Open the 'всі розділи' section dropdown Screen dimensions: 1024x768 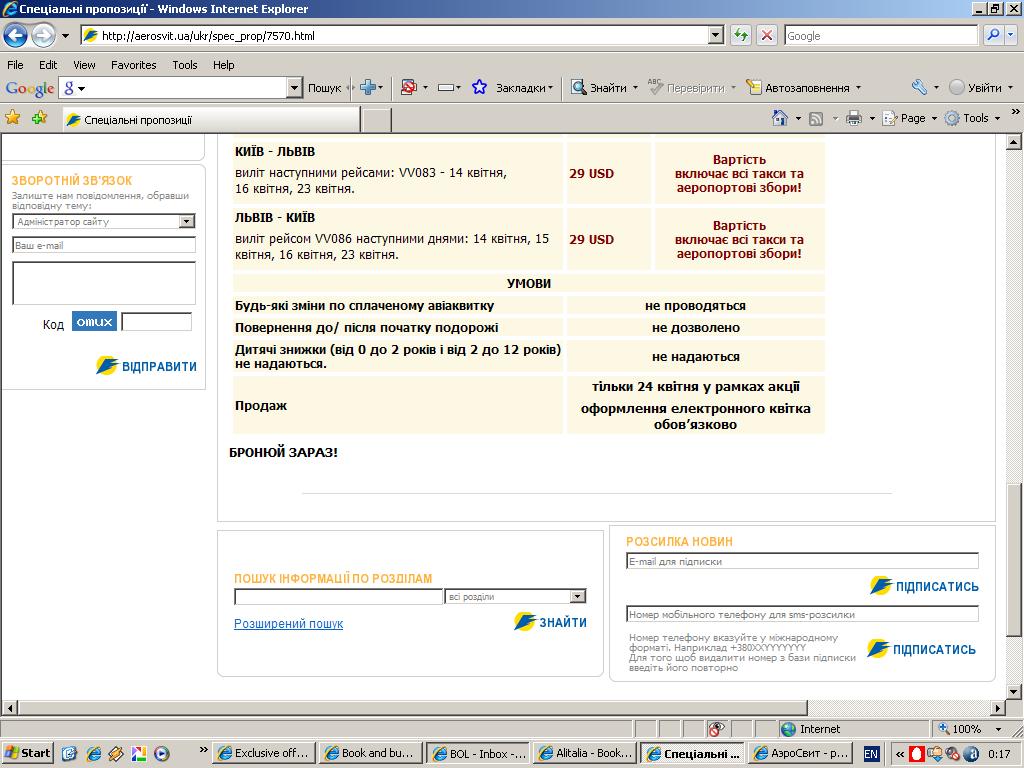point(577,597)
